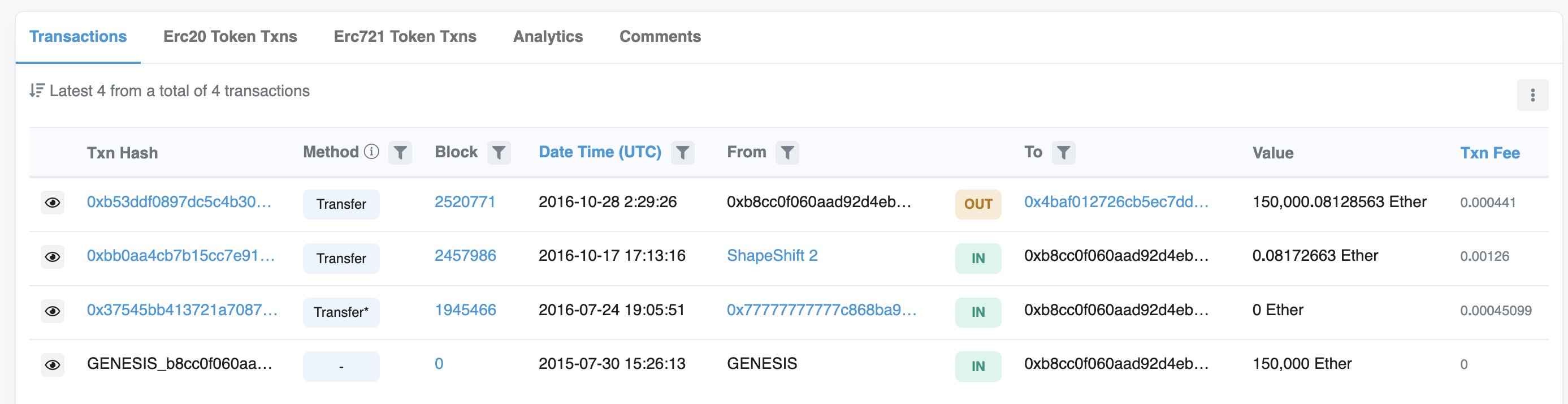1568x404 pixels.
Task: Toggle eye preview for 0xbb0aa4 transaction
Action: click(53, 256)
